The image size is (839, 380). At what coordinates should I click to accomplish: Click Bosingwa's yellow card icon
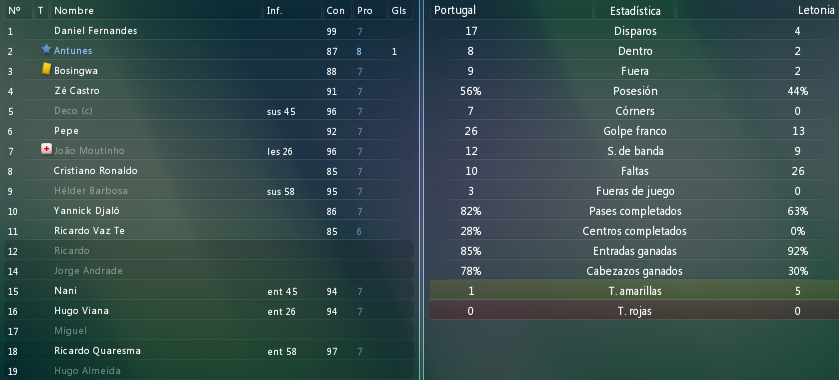tap(47, 69)
